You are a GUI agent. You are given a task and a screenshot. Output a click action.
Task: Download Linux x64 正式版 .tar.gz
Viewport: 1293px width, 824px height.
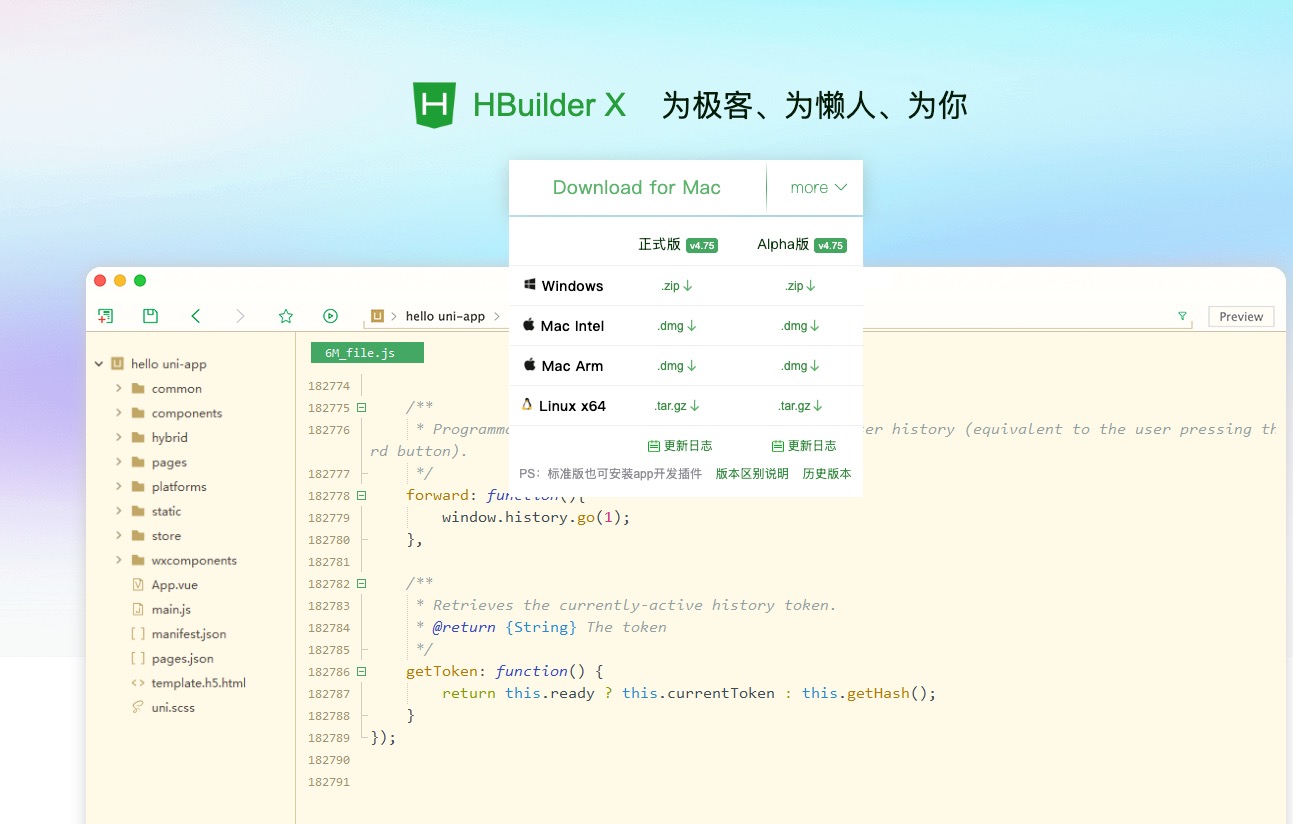tap(677, 406)
